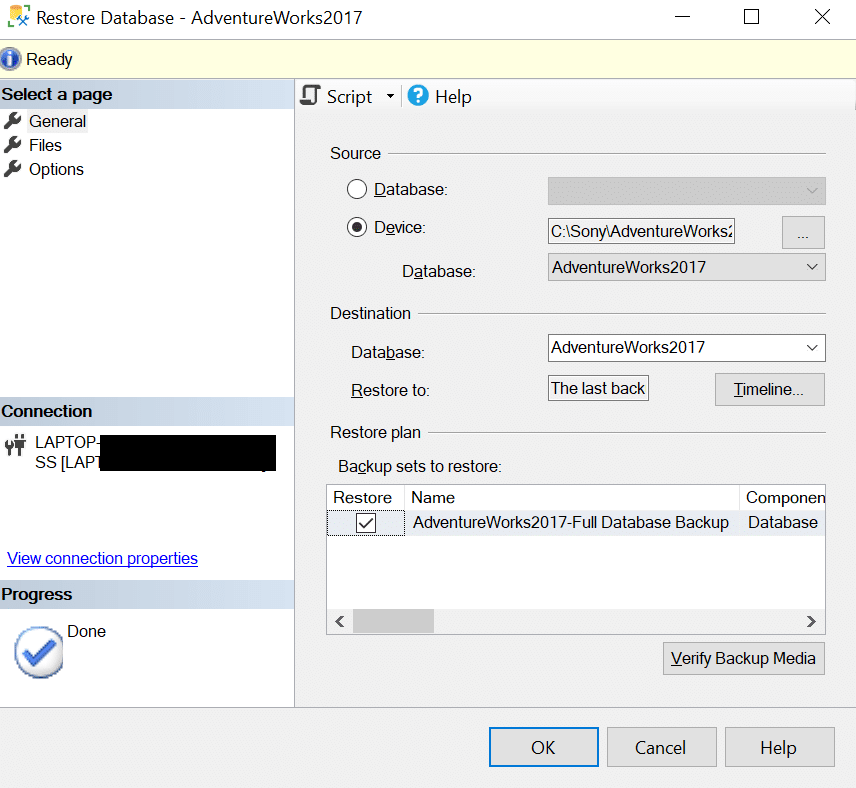
Task: Click the Restore column header
Action: pos(365,497)
